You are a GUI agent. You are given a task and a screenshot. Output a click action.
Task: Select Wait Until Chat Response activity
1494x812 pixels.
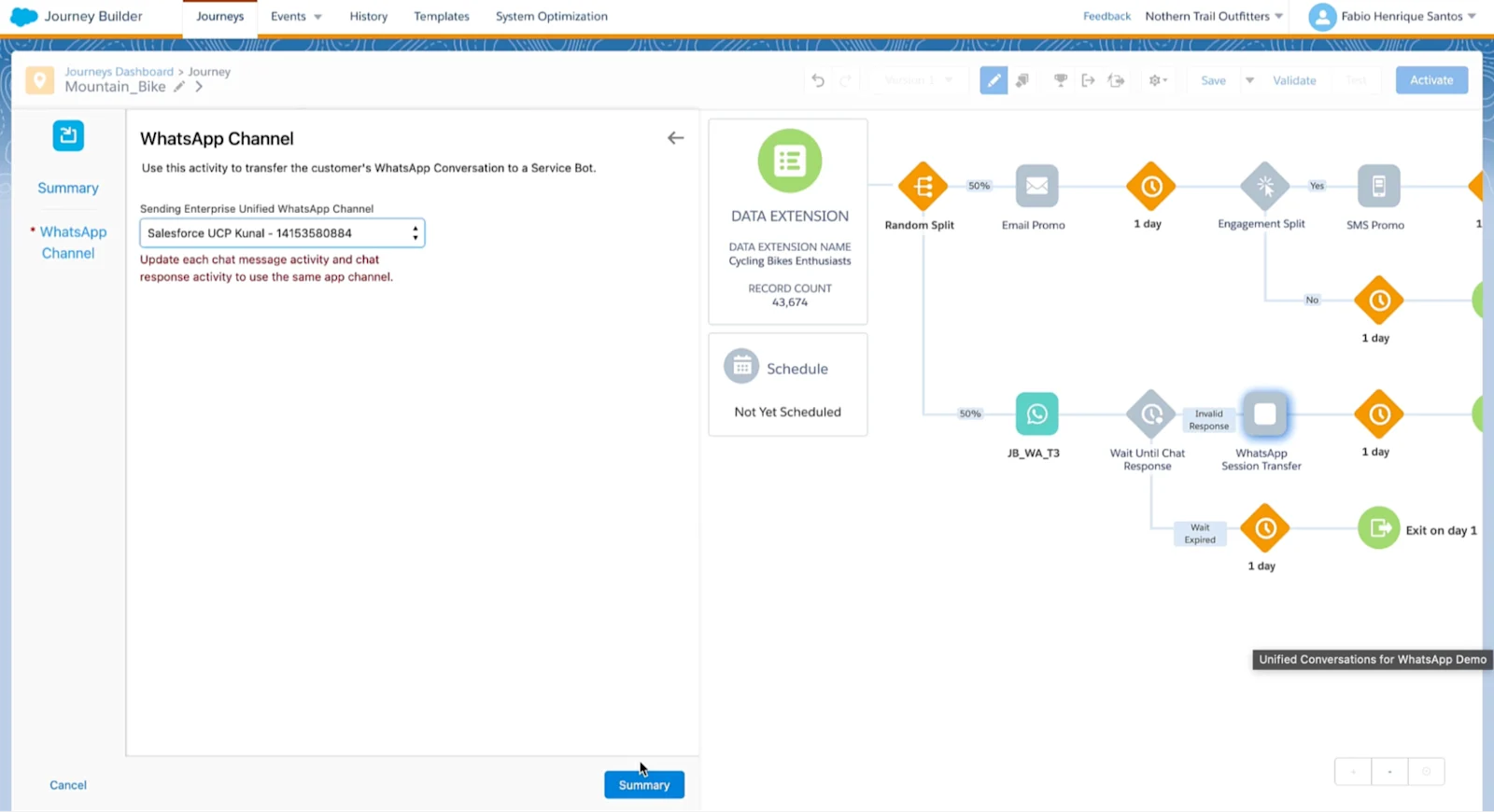click(x=1150, y=413)
